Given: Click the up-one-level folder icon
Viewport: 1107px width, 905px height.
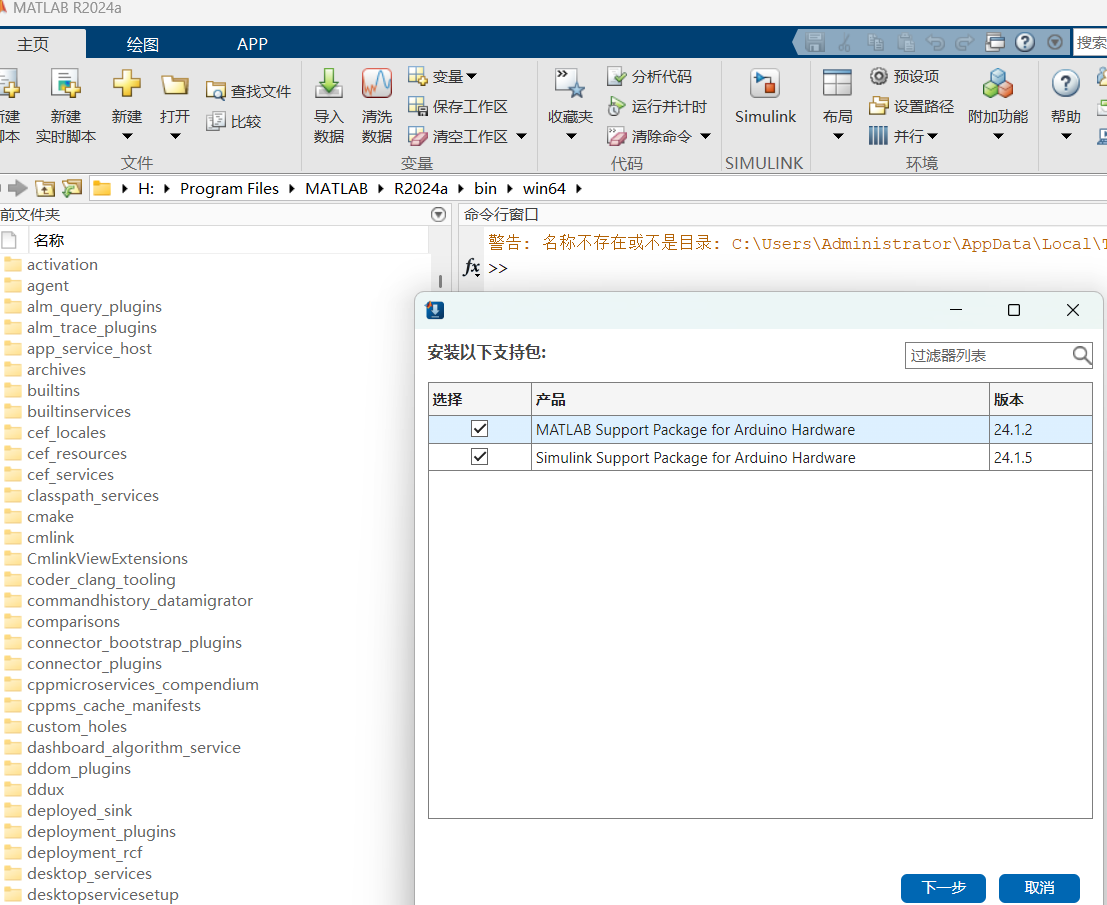Looking at the screenshot, I should pos(44,188).
